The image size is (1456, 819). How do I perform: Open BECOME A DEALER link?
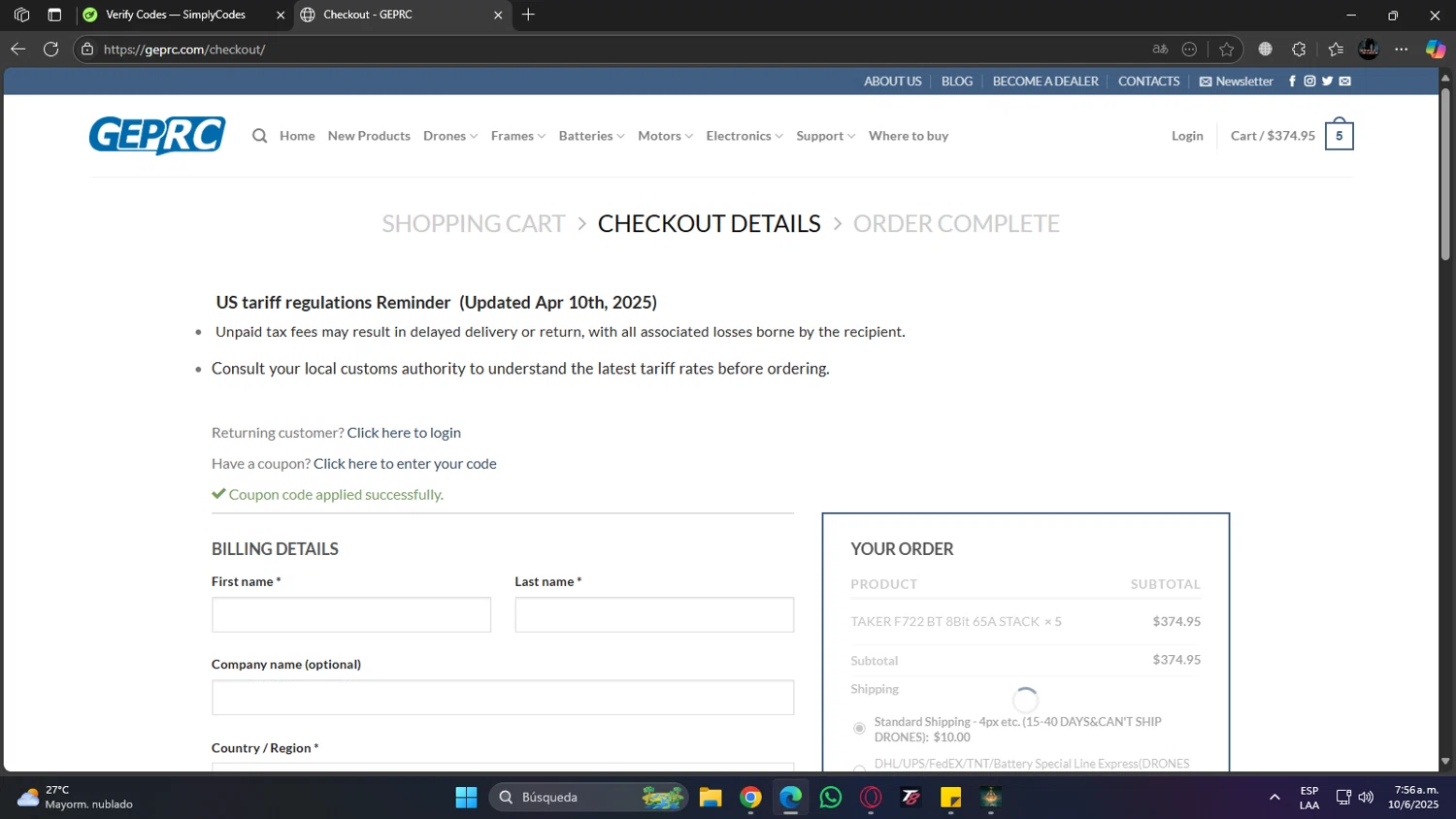click(1045, 82)
